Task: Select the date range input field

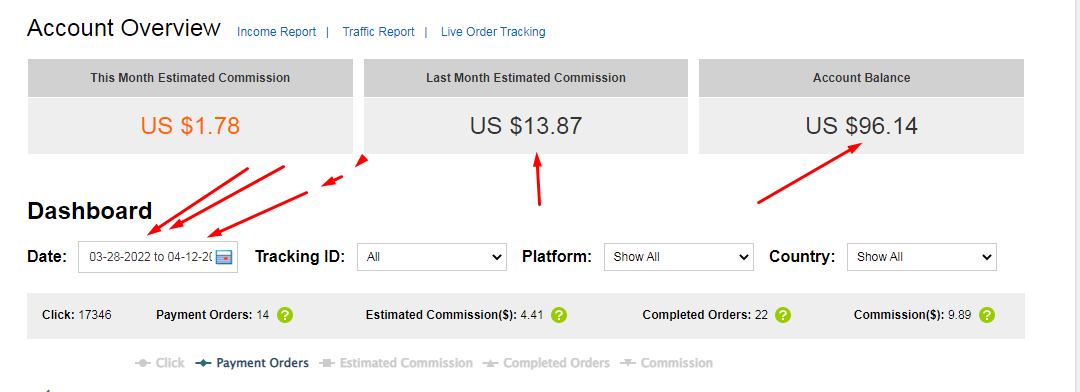Action: pyautogui.click(x=158, y=257)
